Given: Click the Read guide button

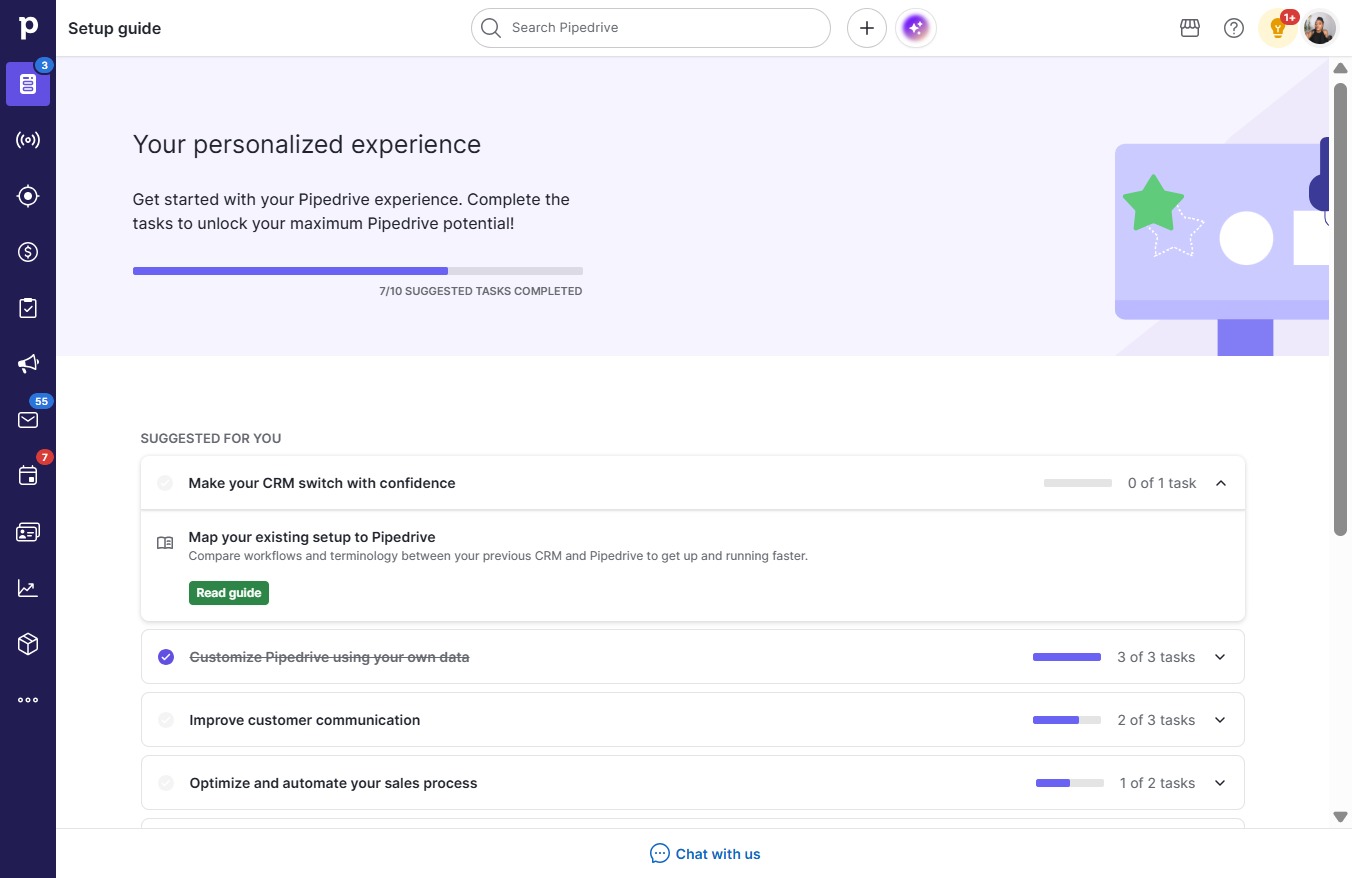Looking at the screenshot, I should tap(229, 593).
